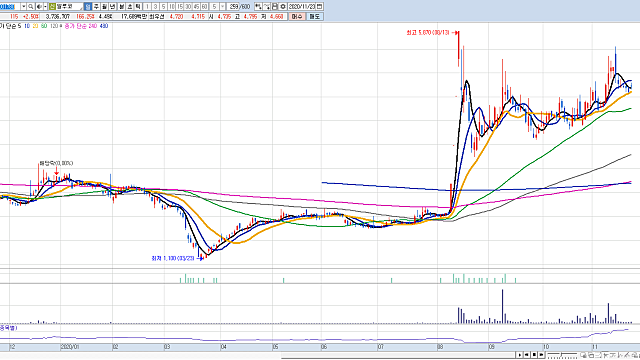Click the magnifier stock search icon
640x360 pixels.
click(x=30, y=7)
